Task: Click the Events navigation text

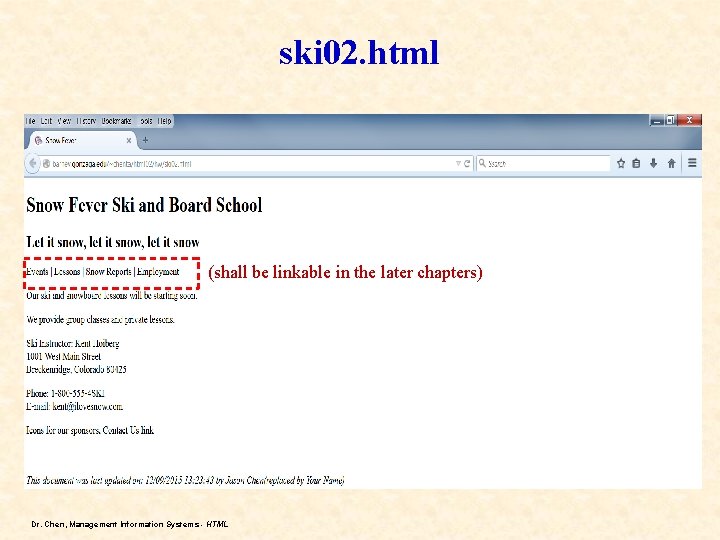Action: coord(37,272)
